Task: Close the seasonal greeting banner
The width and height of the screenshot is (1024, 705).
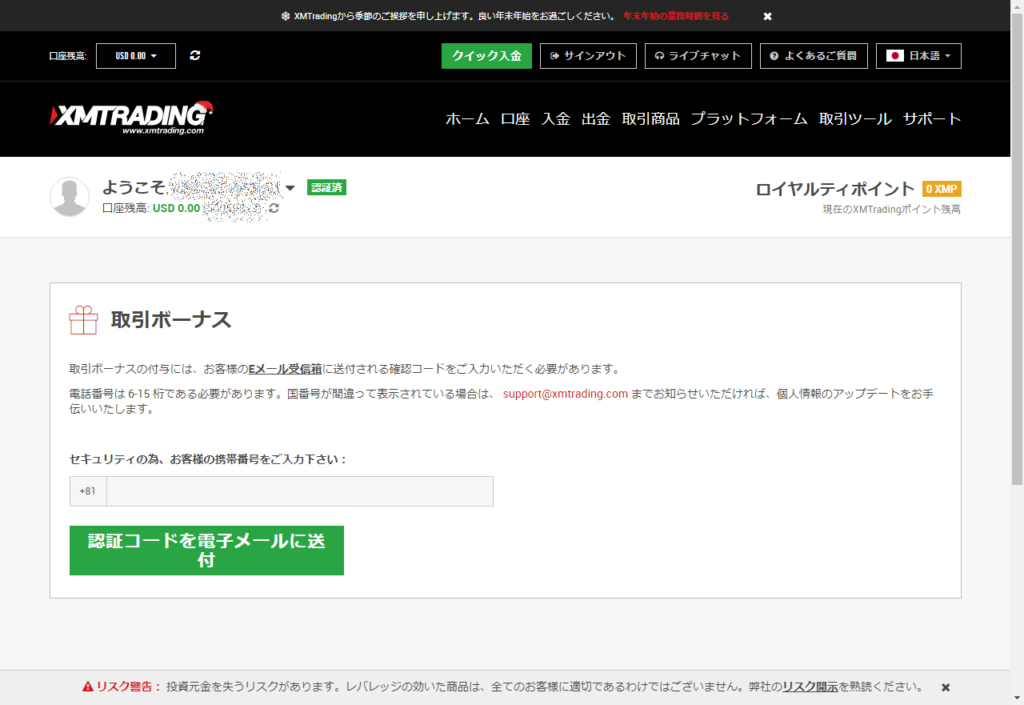Action: point(767,16)
